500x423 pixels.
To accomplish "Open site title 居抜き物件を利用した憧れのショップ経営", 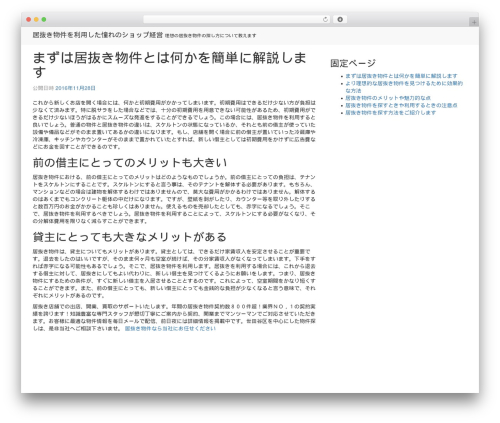I will point(98,35).
